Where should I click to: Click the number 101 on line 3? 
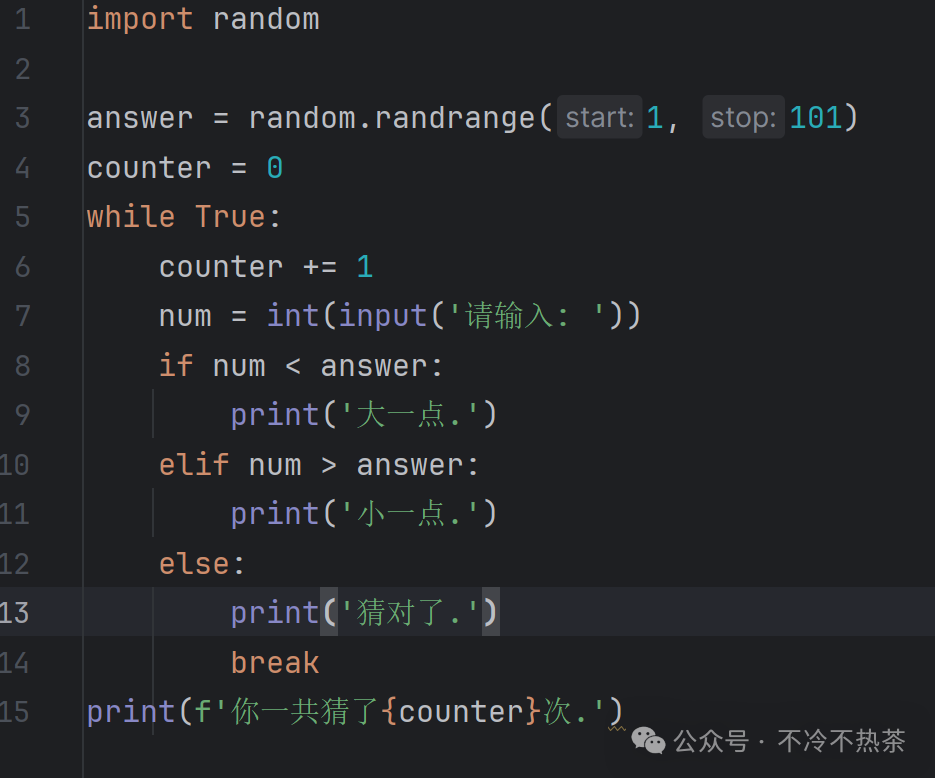pos(816,117)
